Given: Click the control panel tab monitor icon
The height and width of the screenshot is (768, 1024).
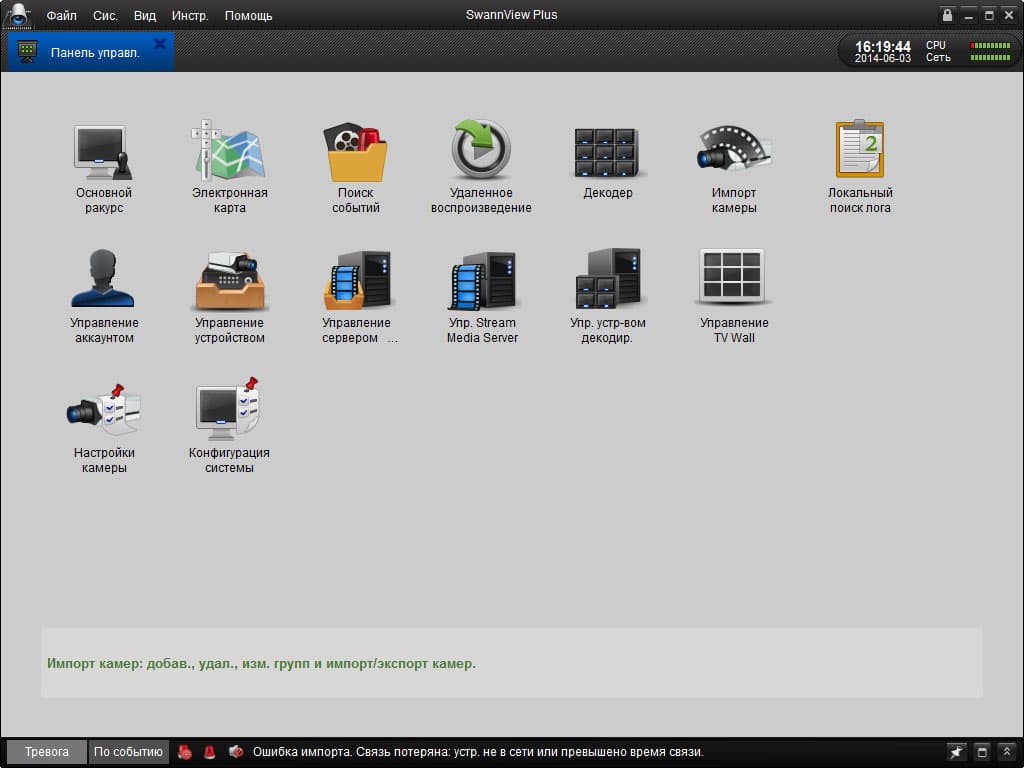Looking at the screenshot, I should pos(27,52).
